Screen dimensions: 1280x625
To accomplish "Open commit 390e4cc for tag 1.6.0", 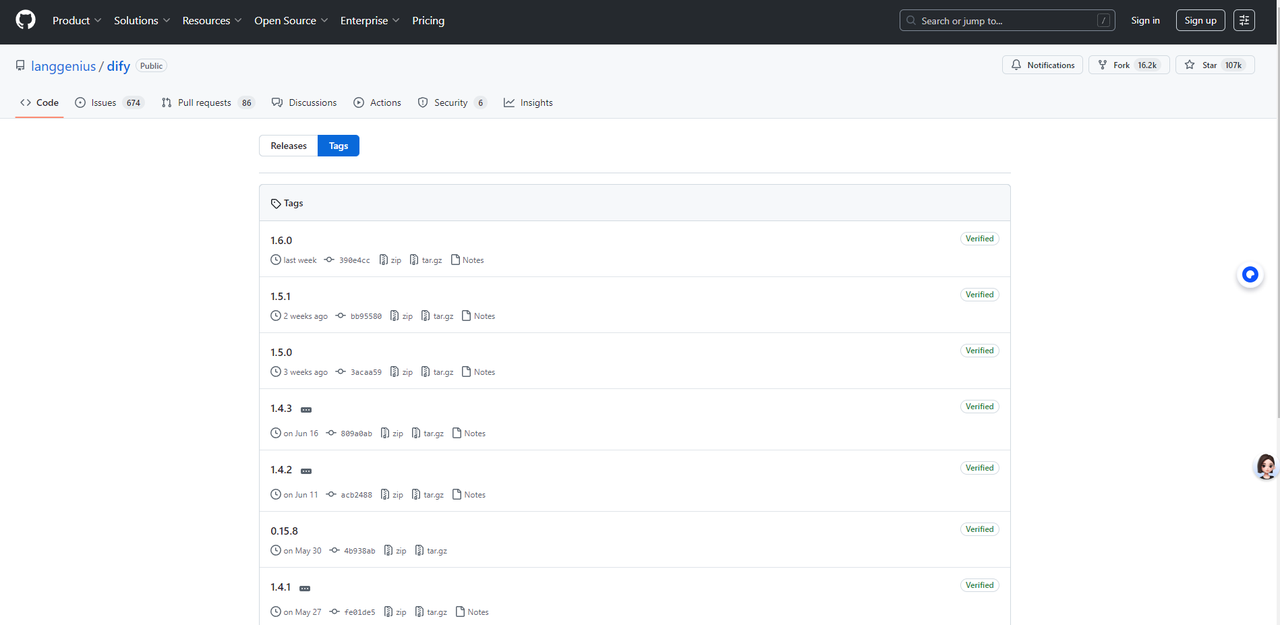I will (354, 260).
